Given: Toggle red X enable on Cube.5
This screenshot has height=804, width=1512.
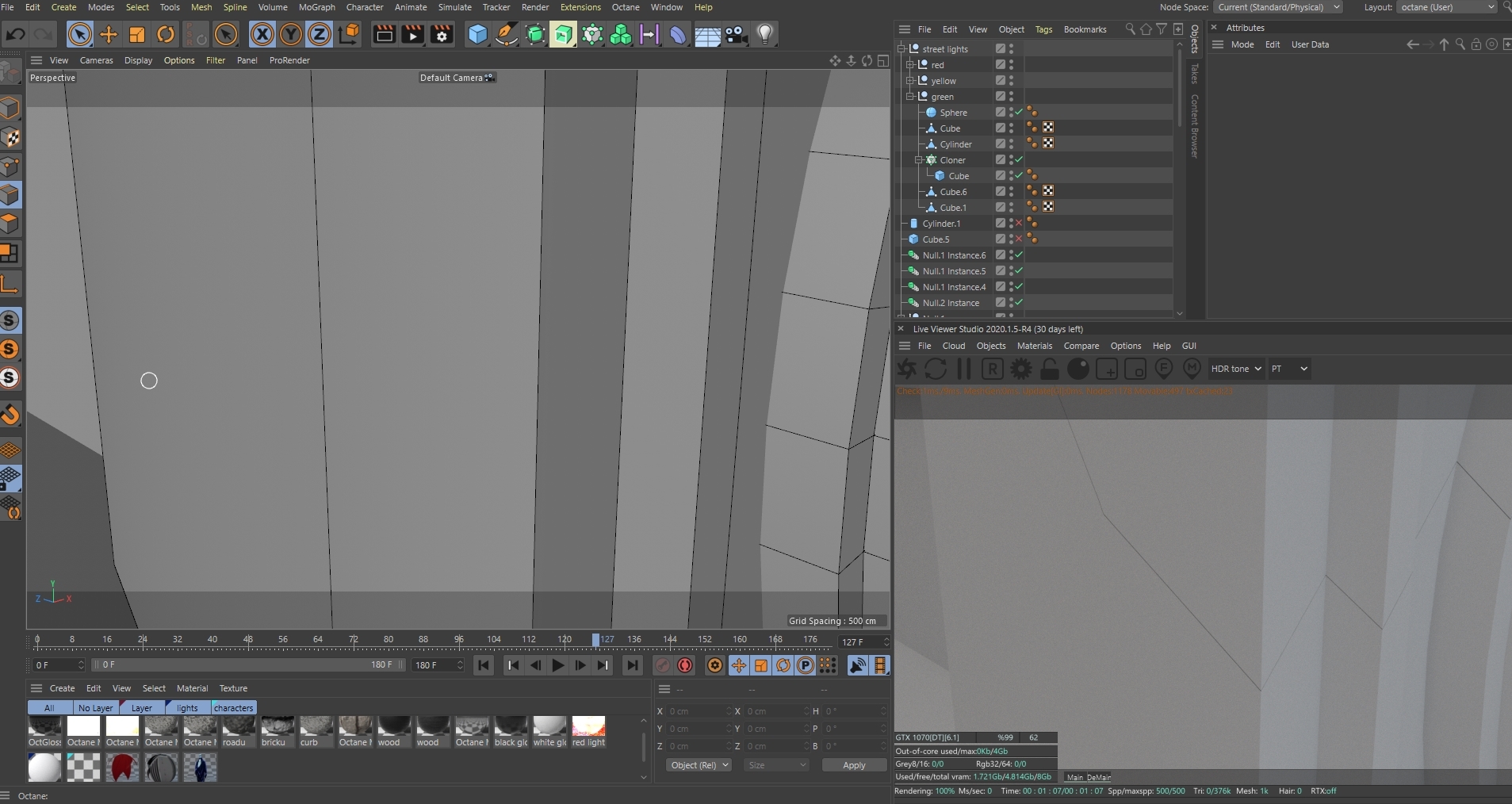Looking at the screenshot, I should click(x=1019, y=239).
